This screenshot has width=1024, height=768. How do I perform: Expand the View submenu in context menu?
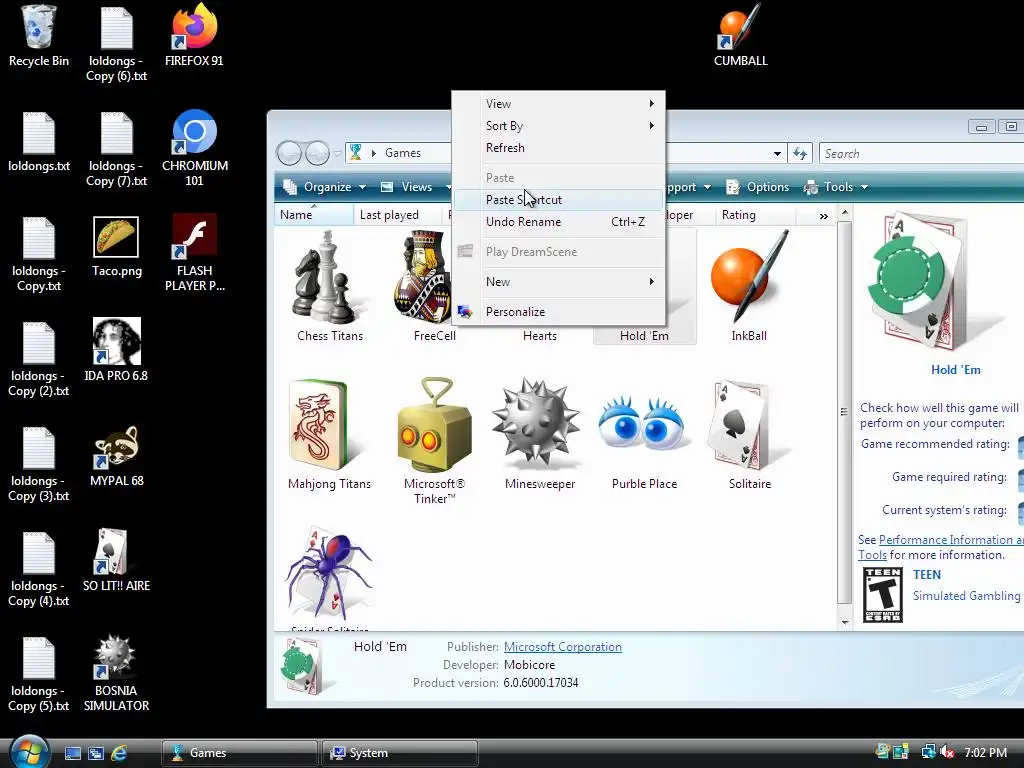558,104
